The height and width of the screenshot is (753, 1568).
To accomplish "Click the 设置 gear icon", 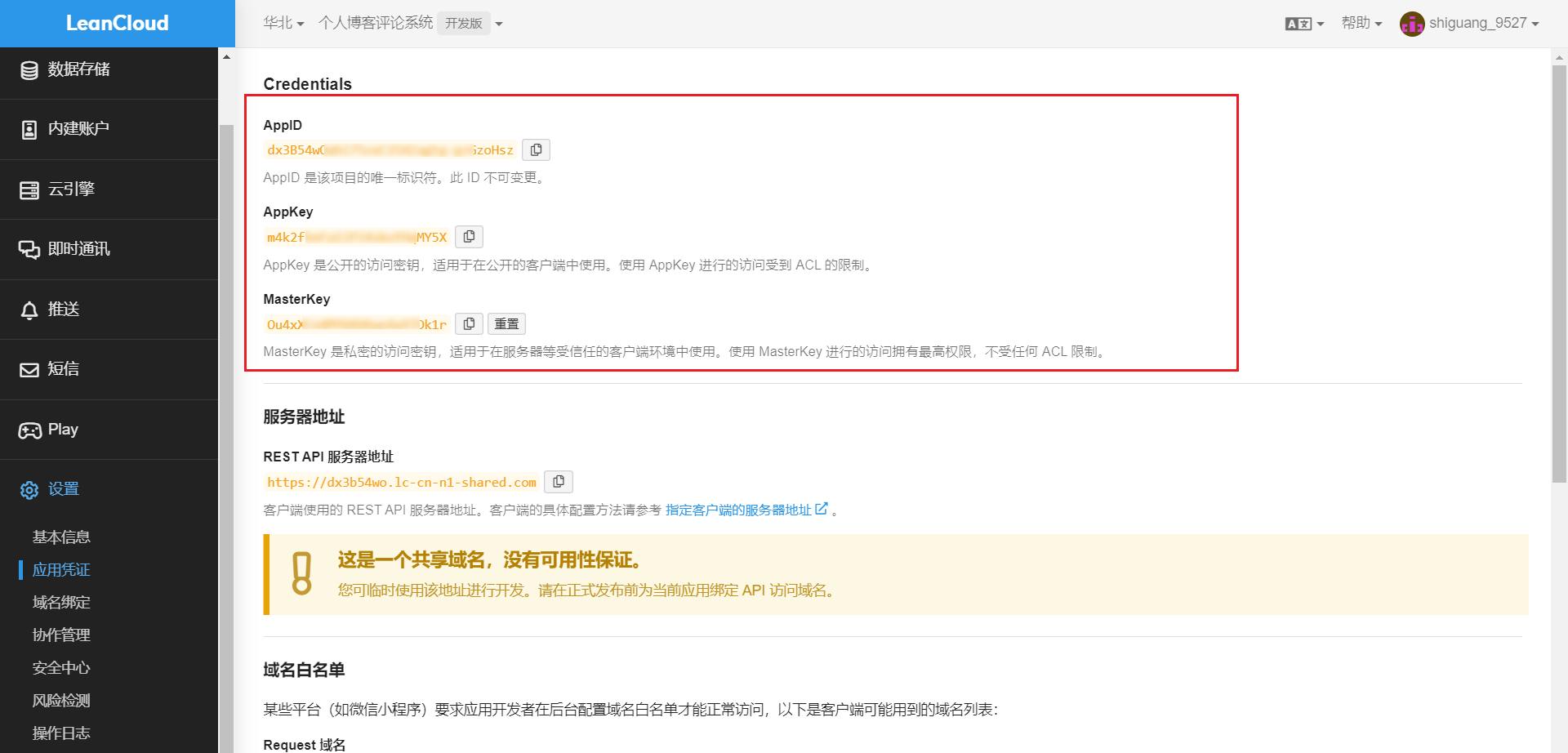I will click(x=29, y=490).
